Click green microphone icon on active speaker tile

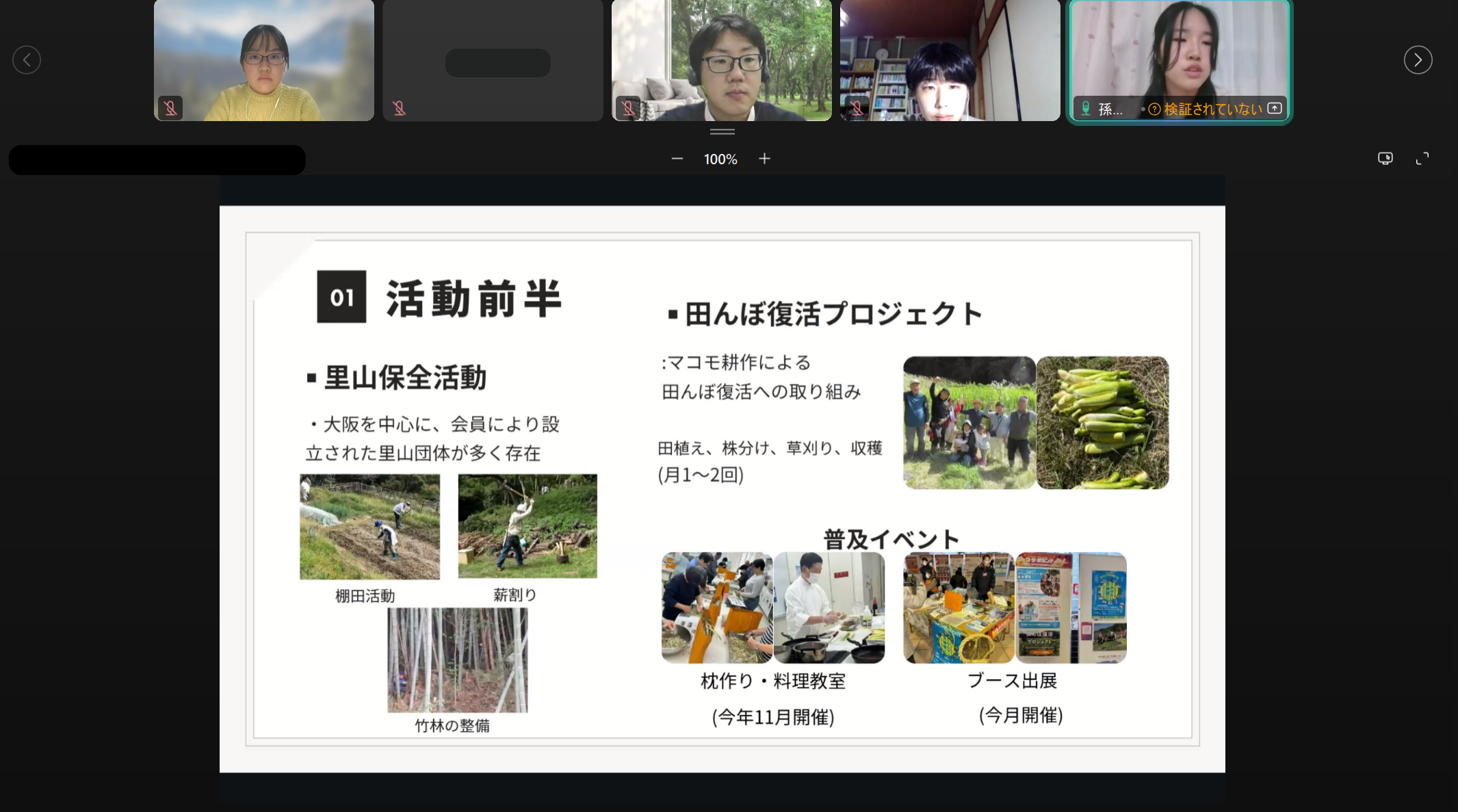pyautogui.click(x=1086, y=109)
